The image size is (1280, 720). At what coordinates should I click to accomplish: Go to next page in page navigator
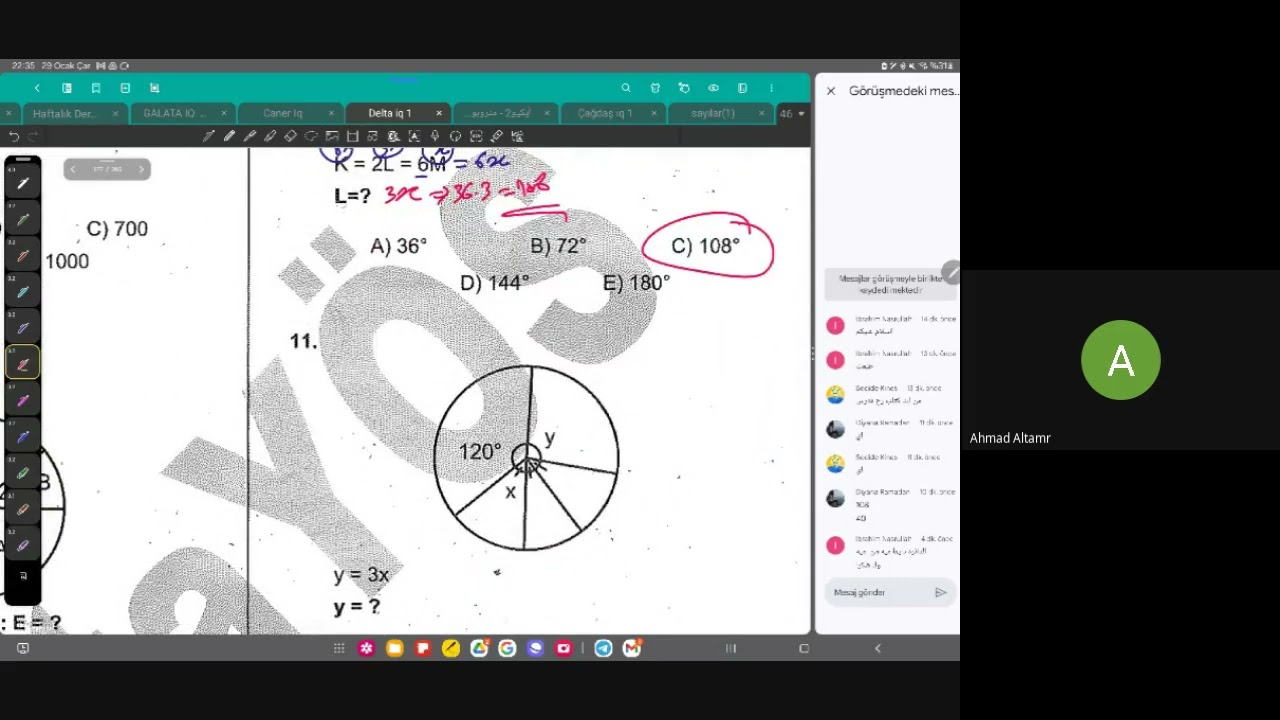141,169
